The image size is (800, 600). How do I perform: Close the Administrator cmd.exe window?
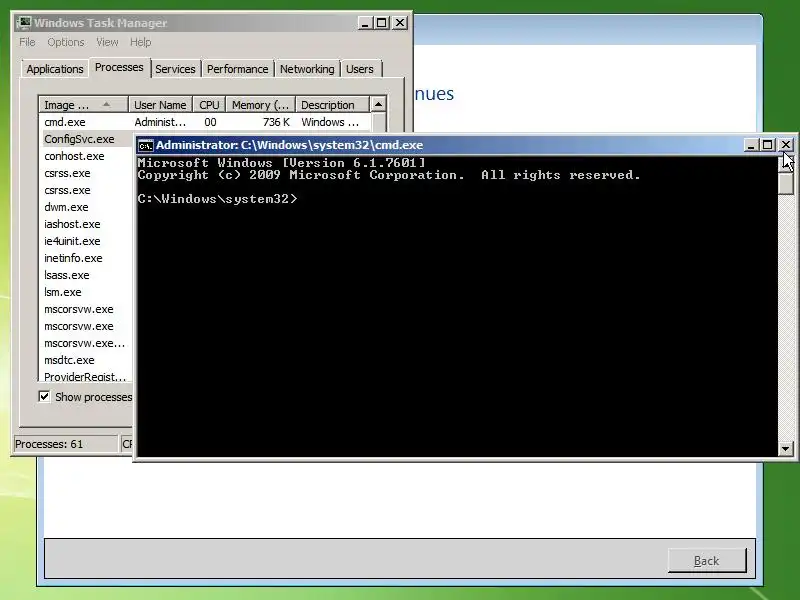786,145
